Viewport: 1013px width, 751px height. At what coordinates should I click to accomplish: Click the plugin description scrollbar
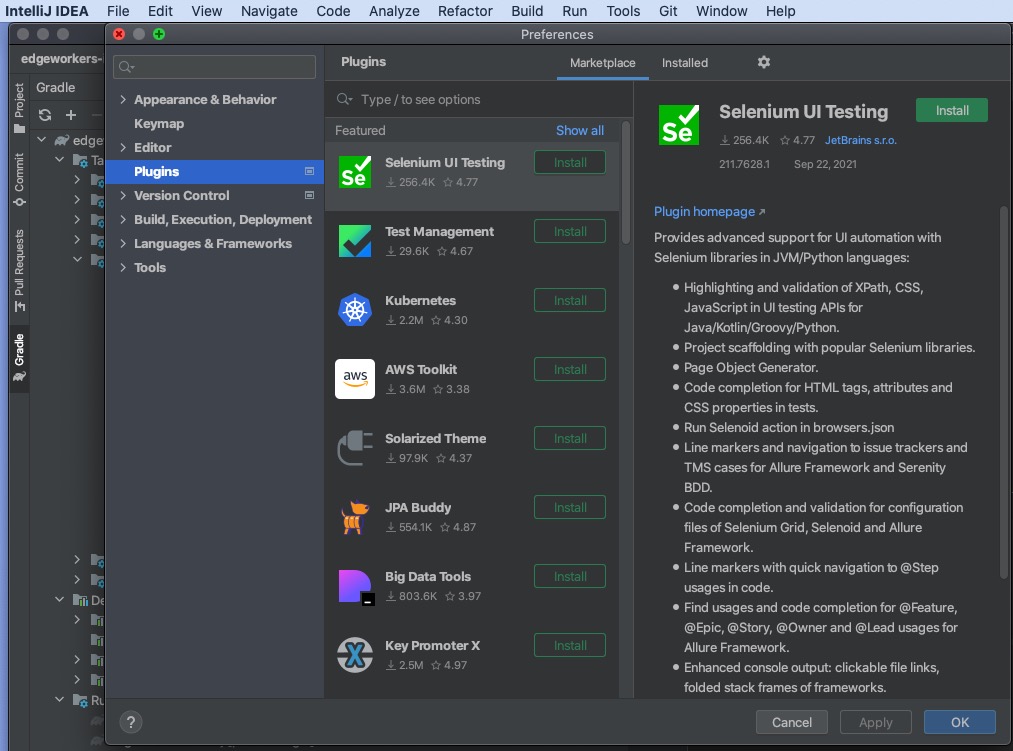1003,392
